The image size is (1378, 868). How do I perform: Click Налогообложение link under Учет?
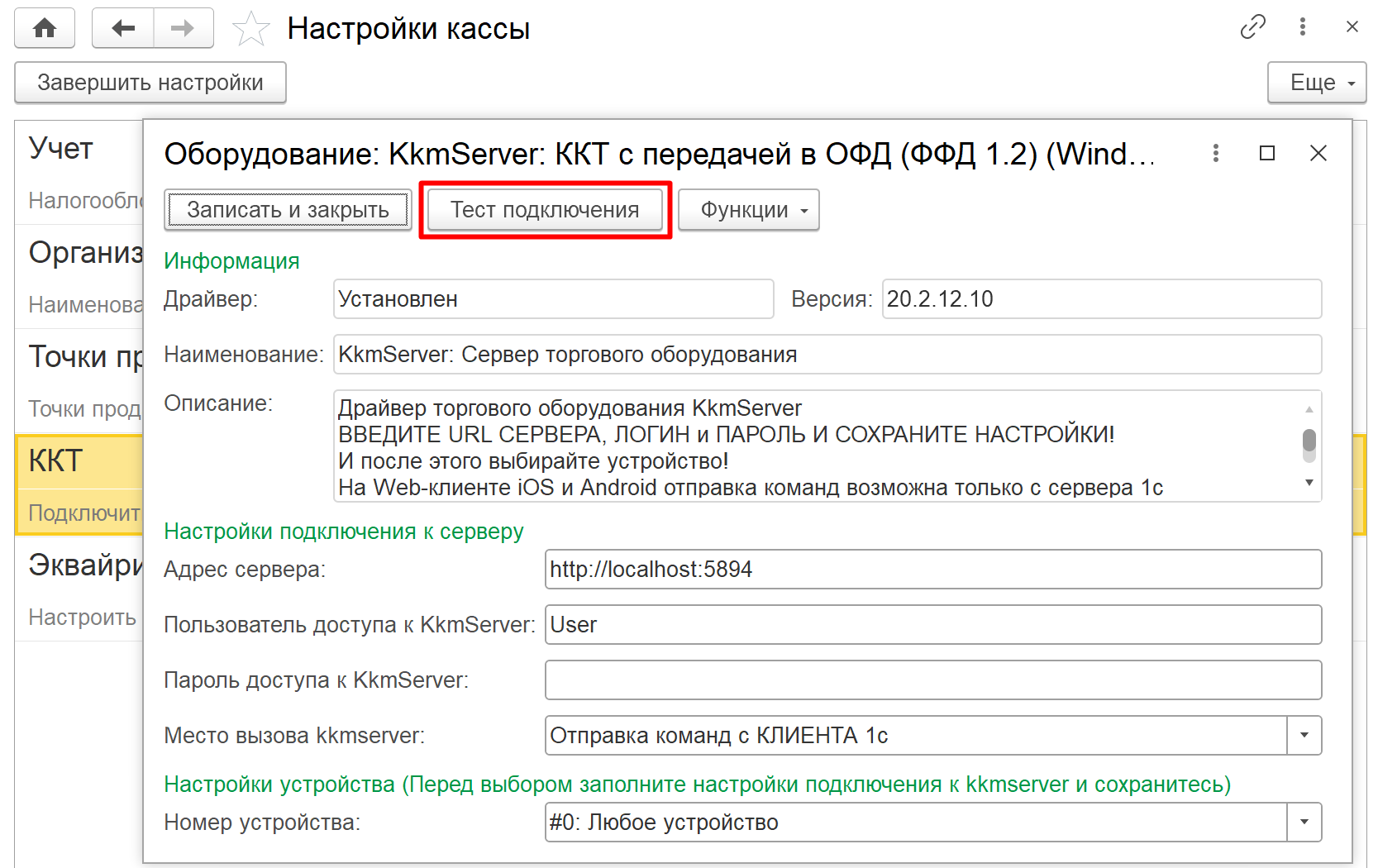coord(86,201)
